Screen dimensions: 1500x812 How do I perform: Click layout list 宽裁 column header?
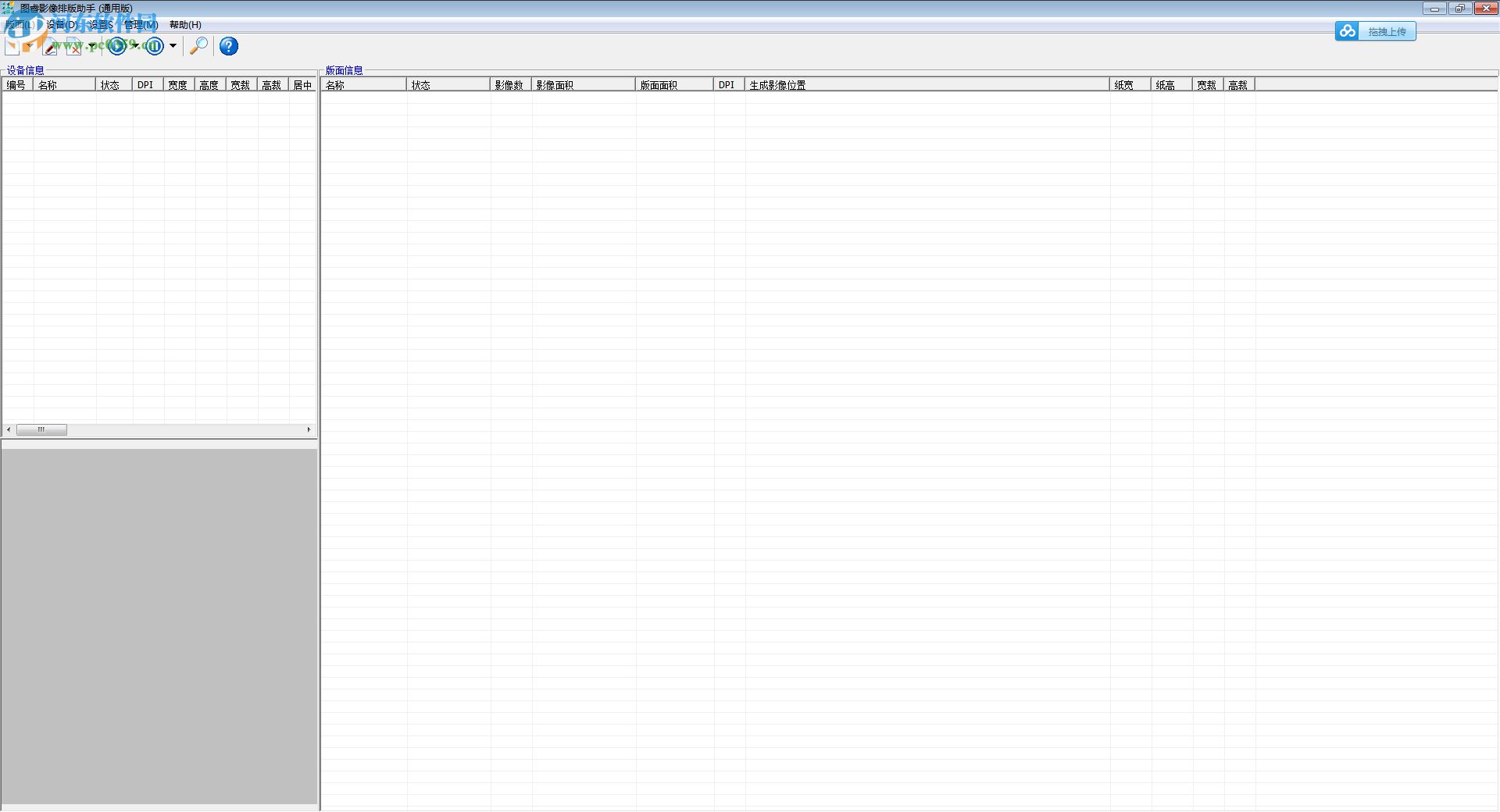pyautogui.click(x=1208, y=85)
